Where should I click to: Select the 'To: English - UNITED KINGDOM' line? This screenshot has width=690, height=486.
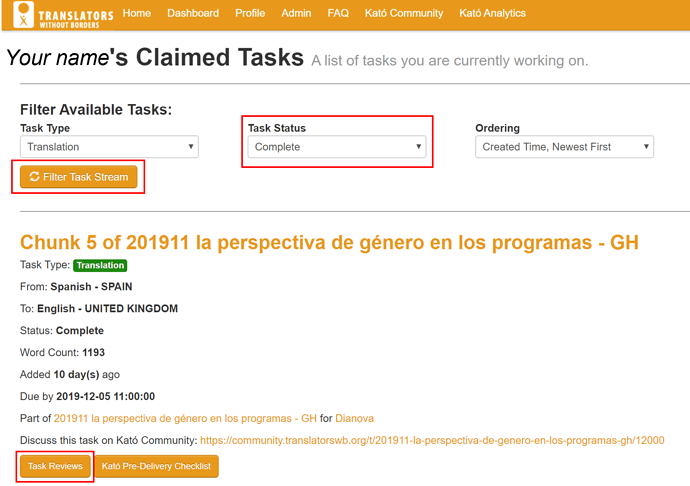click(x=99, y=309)
